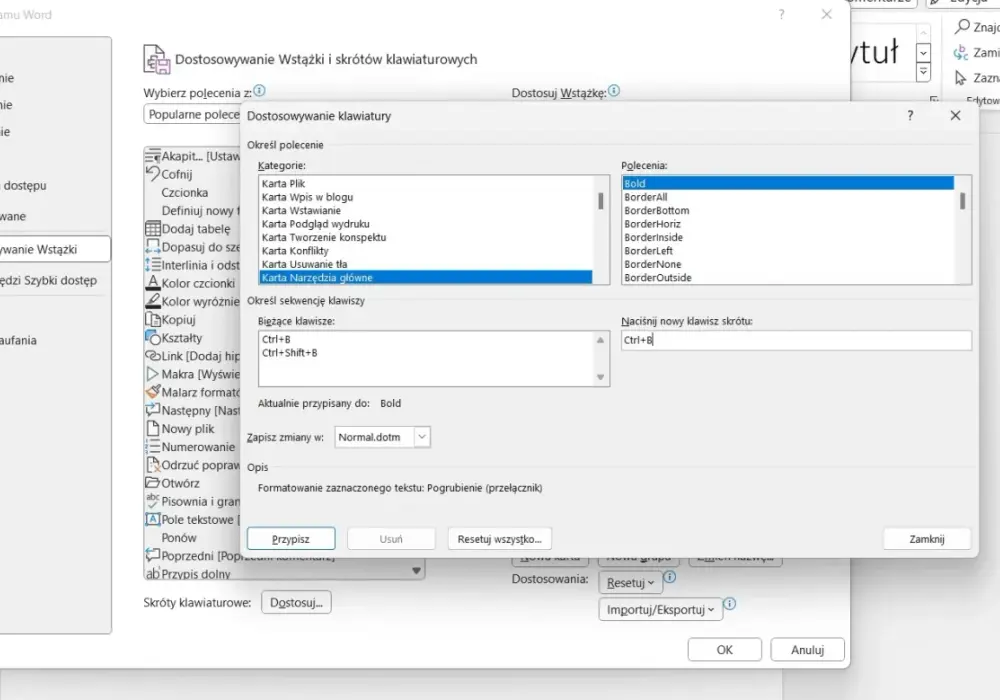This screenshot has width=1000, height=700.
Task: Select Kolor wyróżnienia command icon
Action: [152, 301]
